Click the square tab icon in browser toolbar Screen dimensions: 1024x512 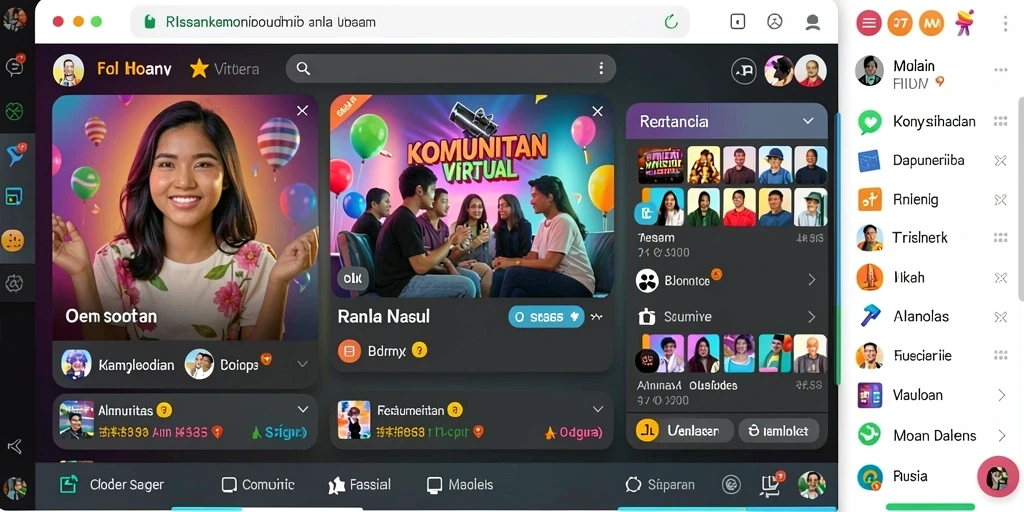pyautogui.click(x=737, y=22)
